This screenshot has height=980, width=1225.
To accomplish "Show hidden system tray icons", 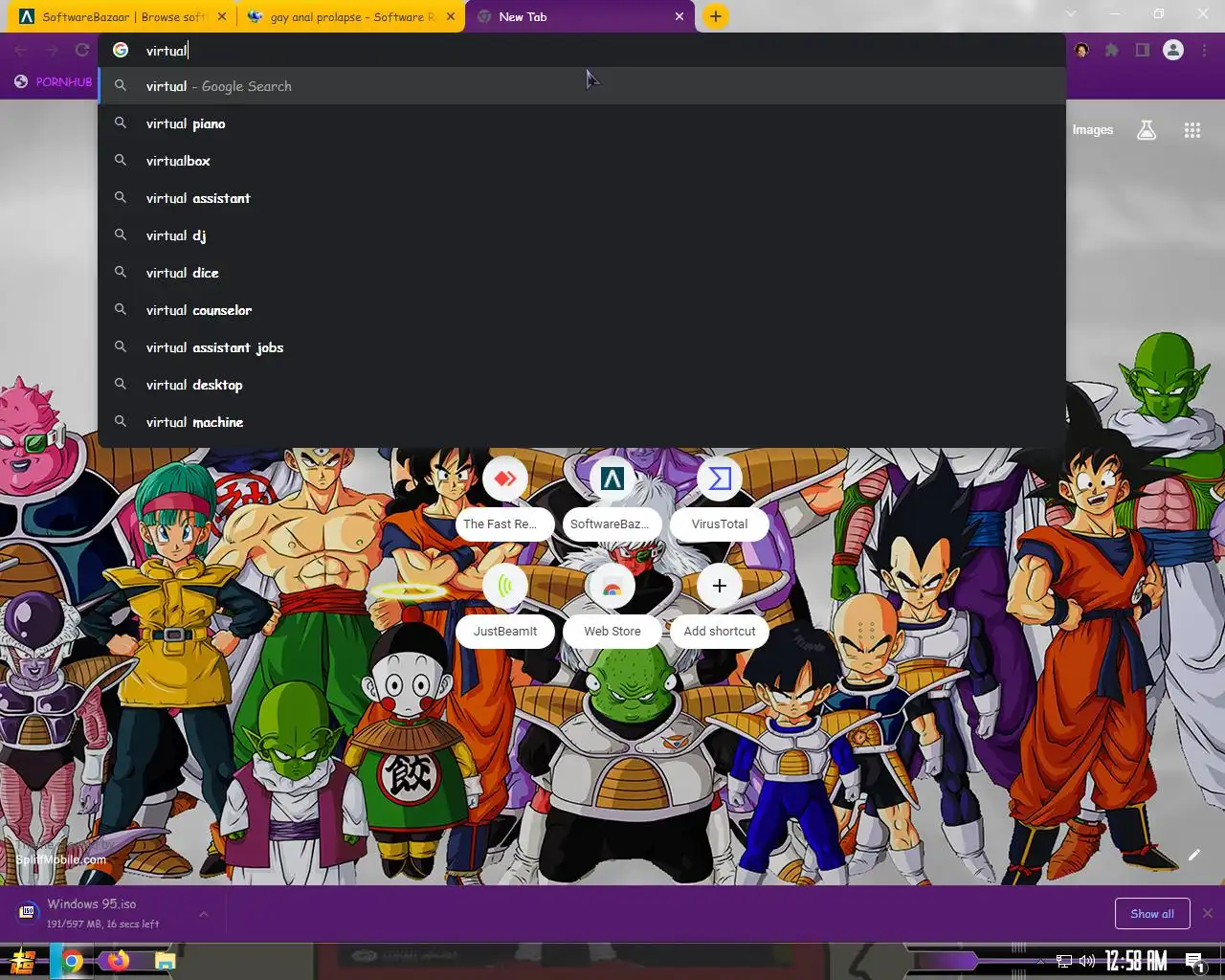I will 1041,961.
